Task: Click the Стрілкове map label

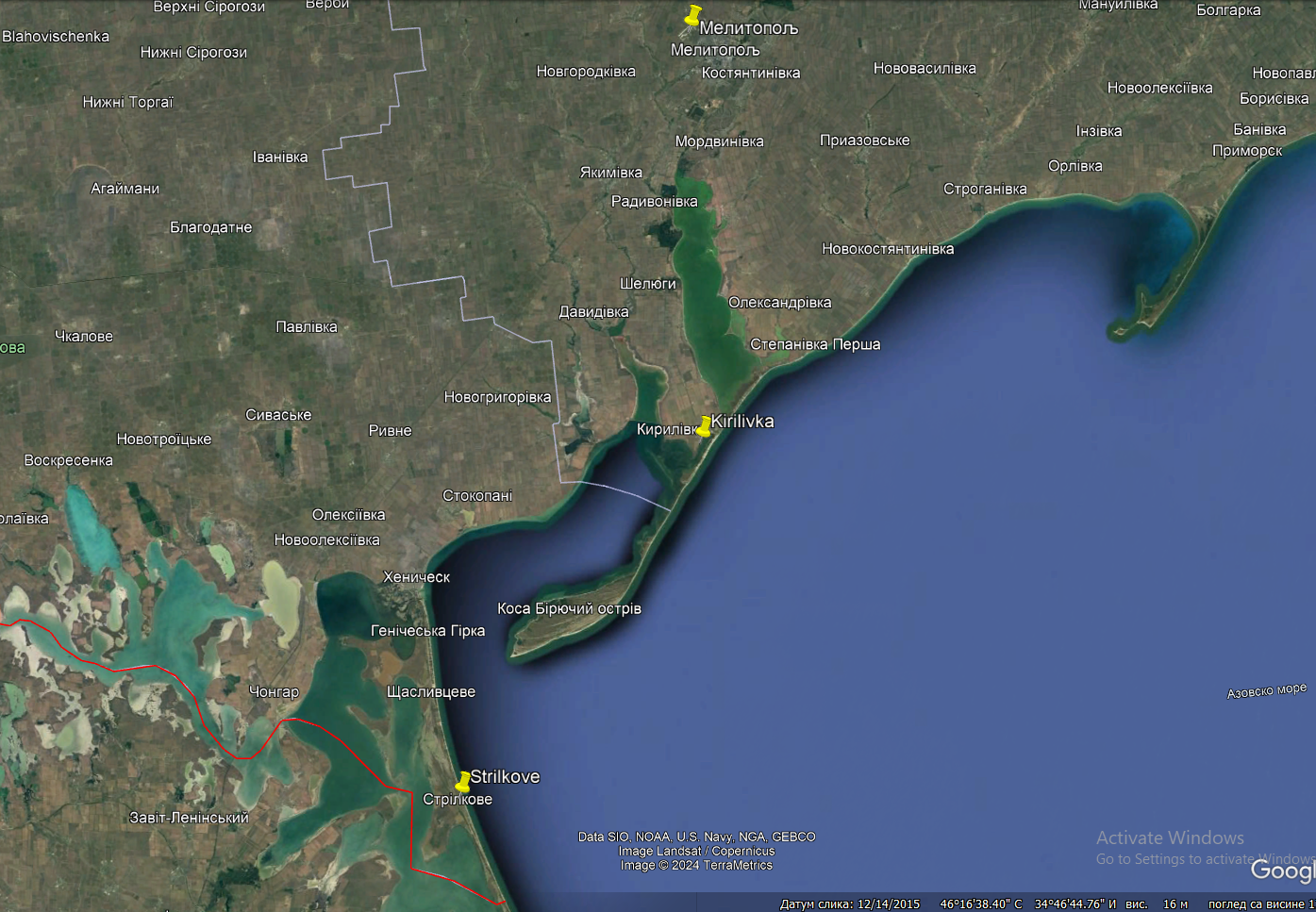Action: click(x=458, y=799)
